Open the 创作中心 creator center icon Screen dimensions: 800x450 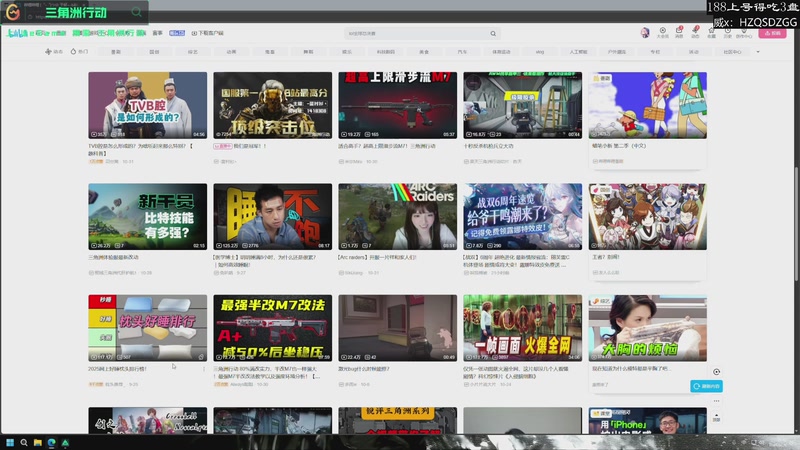744,33
